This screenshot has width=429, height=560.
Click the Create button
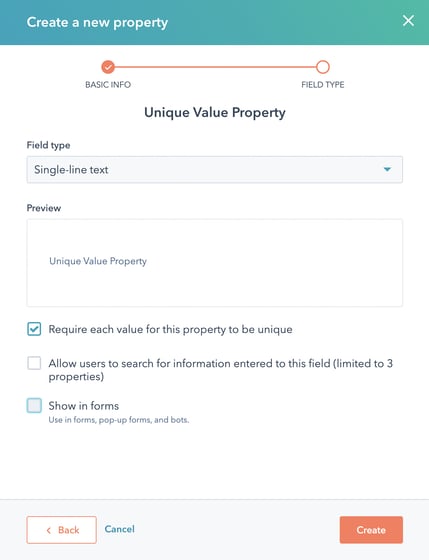[x=371, y=530]
